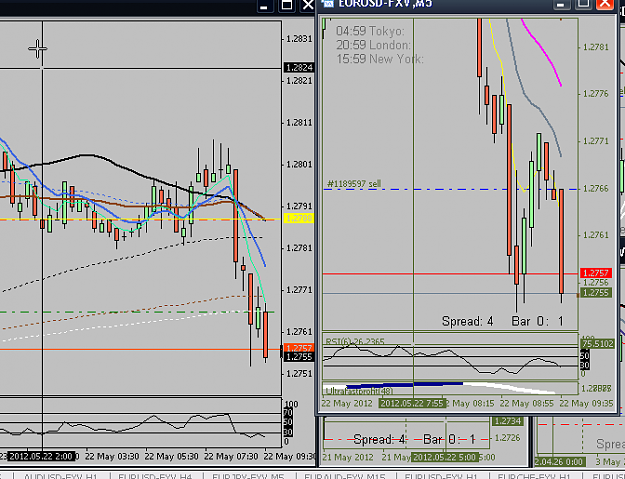
Task: Click Spread: 4 beside the 1.2726 scale
Action: click(x=379, y=439)
